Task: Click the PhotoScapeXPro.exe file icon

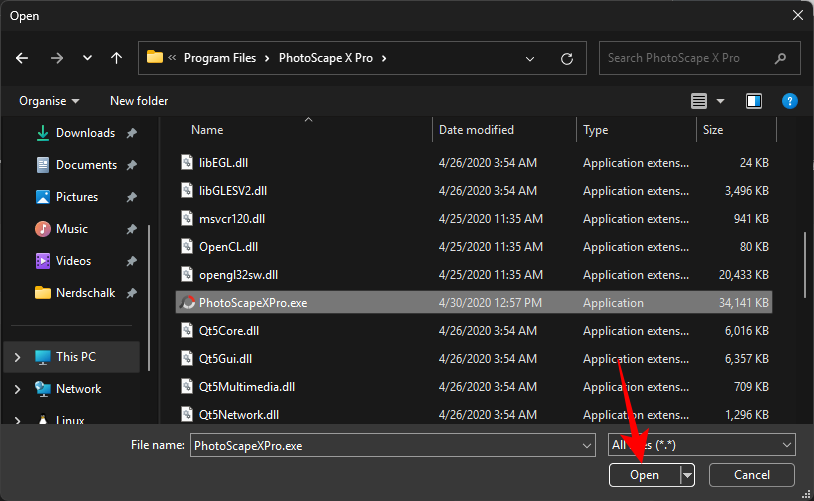Action: coord(187,303)
